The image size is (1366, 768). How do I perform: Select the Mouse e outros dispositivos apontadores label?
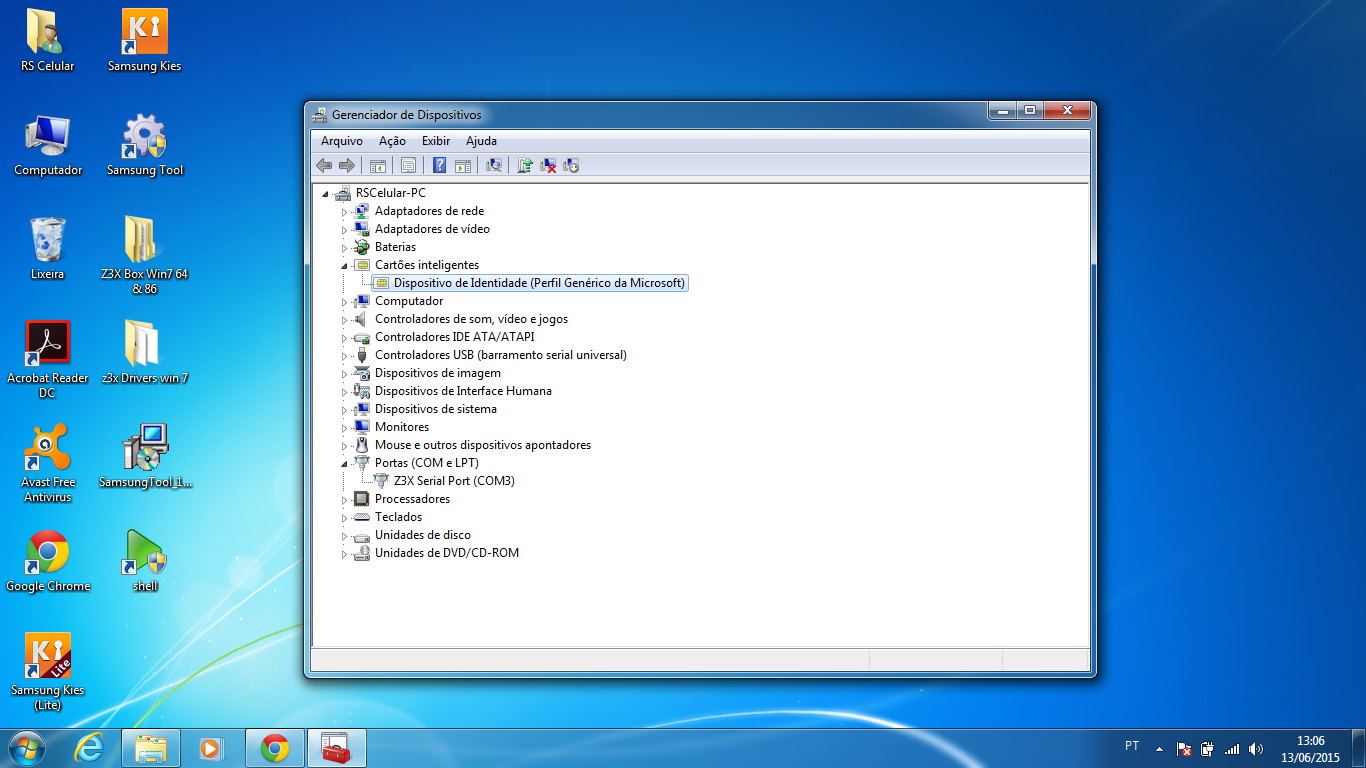click(483, 445)
